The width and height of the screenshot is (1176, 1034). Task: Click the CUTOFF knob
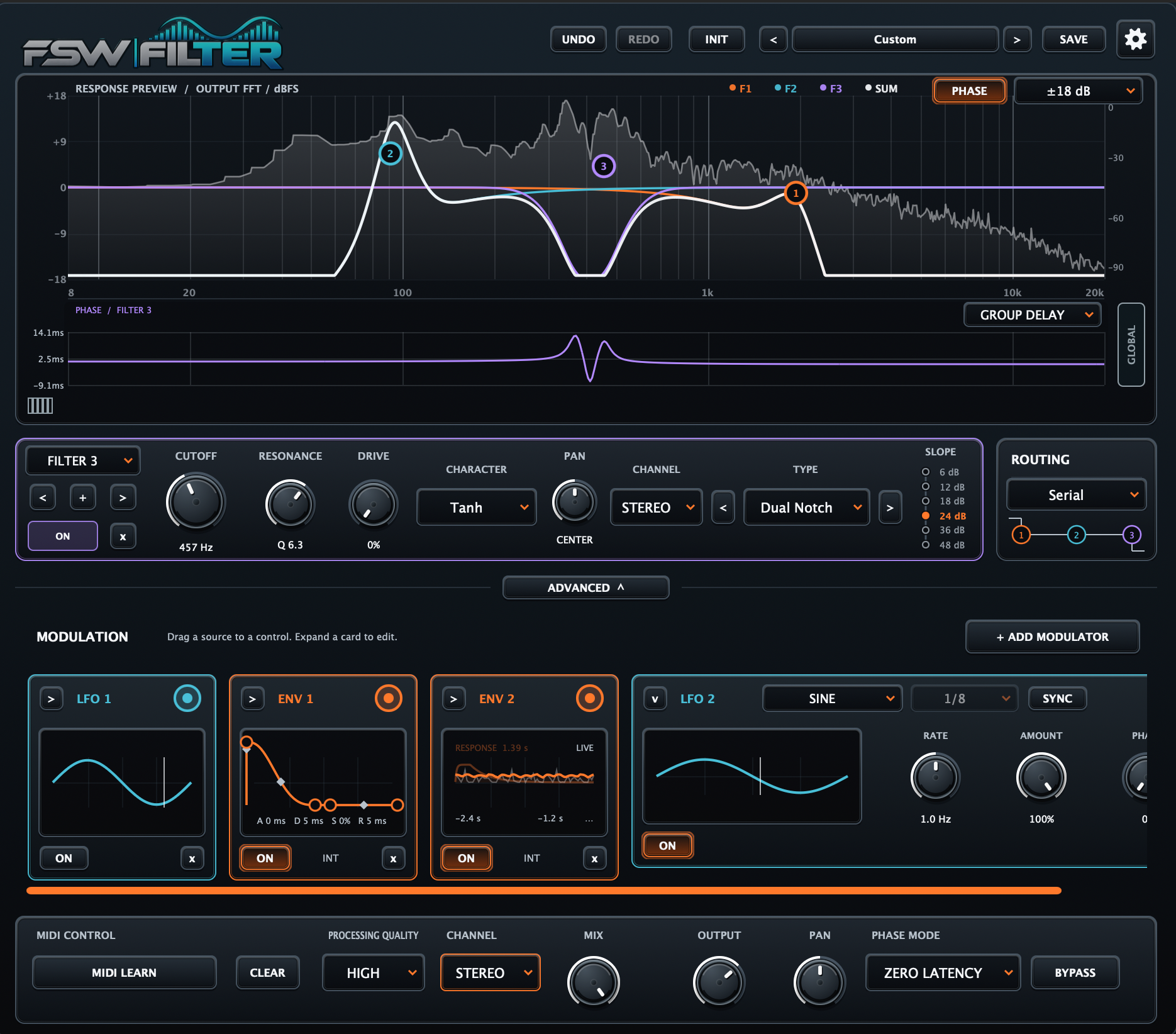(196, 503)
